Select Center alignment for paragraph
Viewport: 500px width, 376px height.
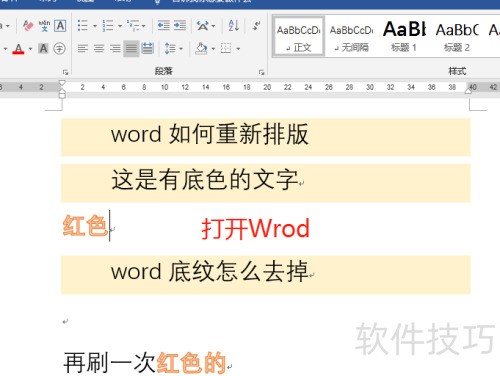pos(99,49)
